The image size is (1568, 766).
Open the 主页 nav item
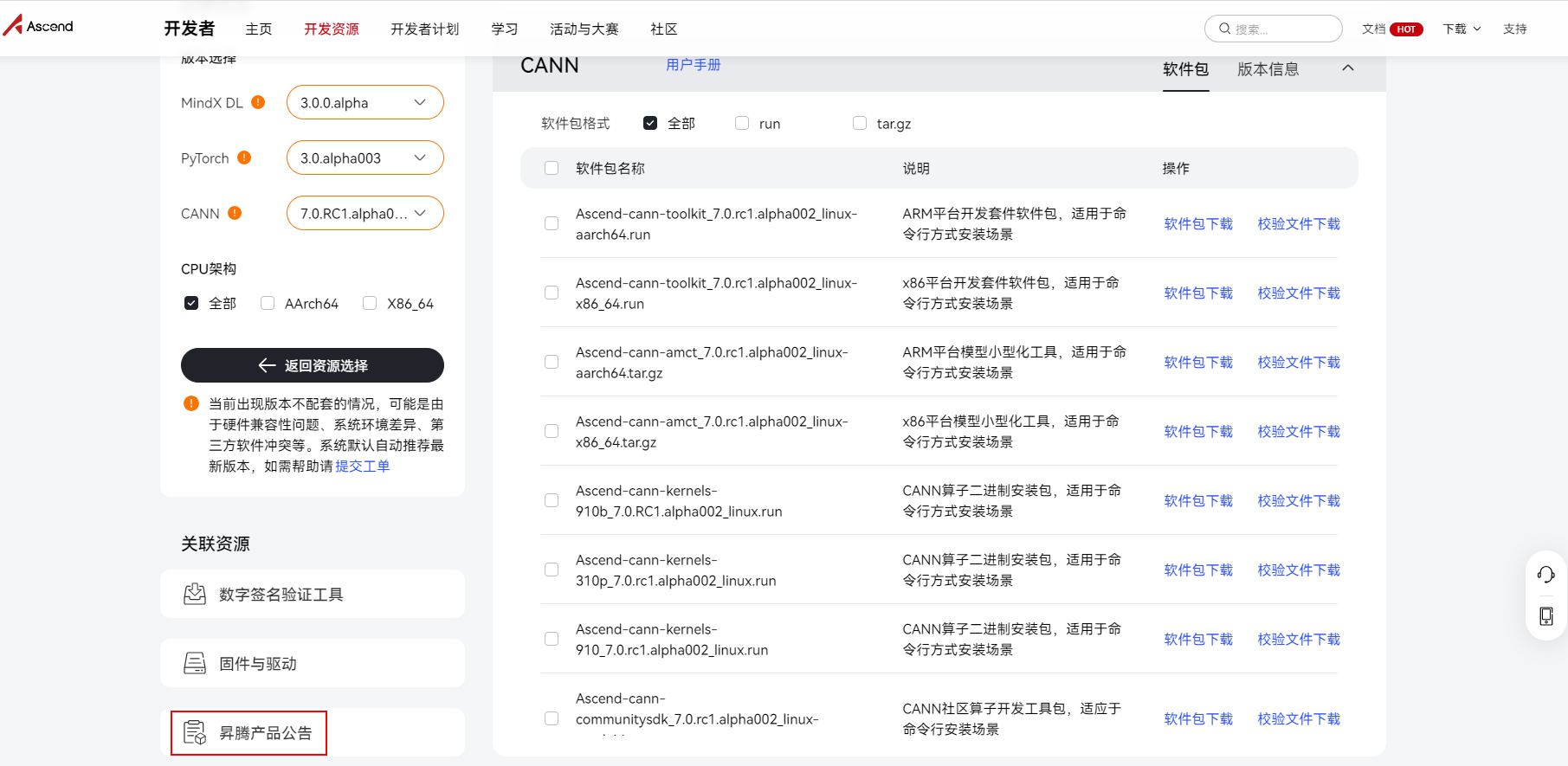[259, 29]
